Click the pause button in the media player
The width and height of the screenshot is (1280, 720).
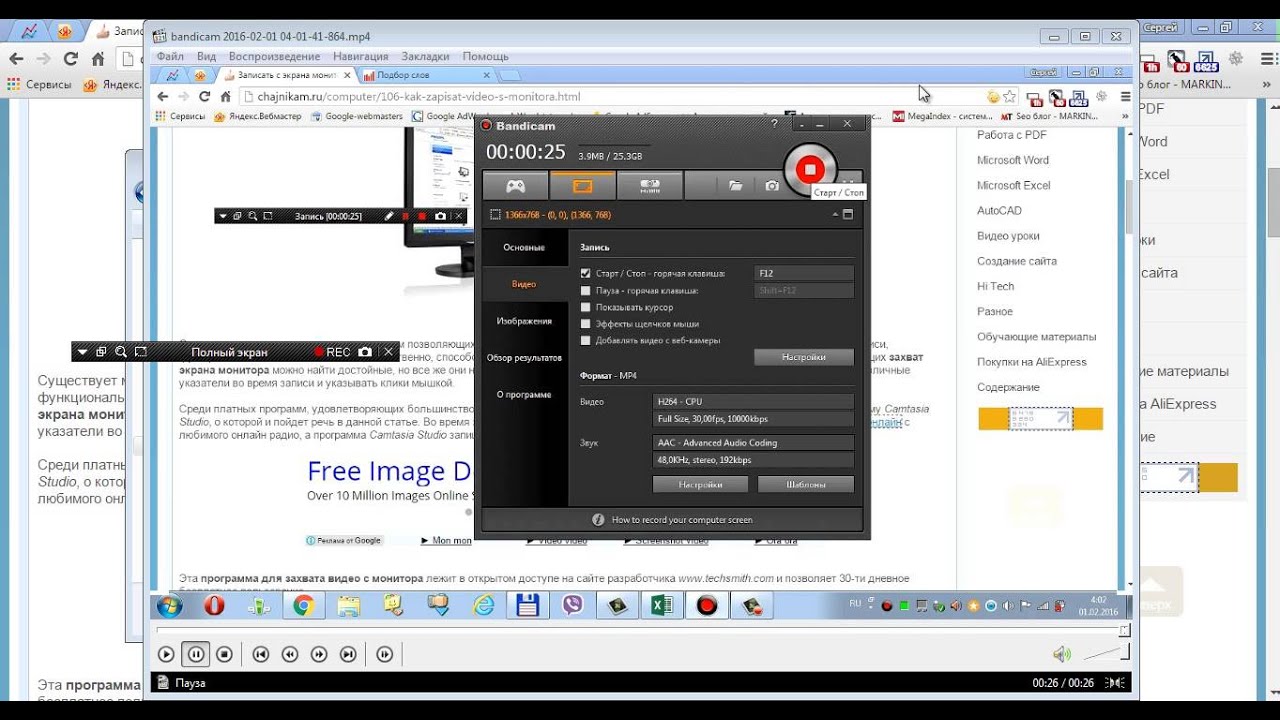(x=196, y=654)
